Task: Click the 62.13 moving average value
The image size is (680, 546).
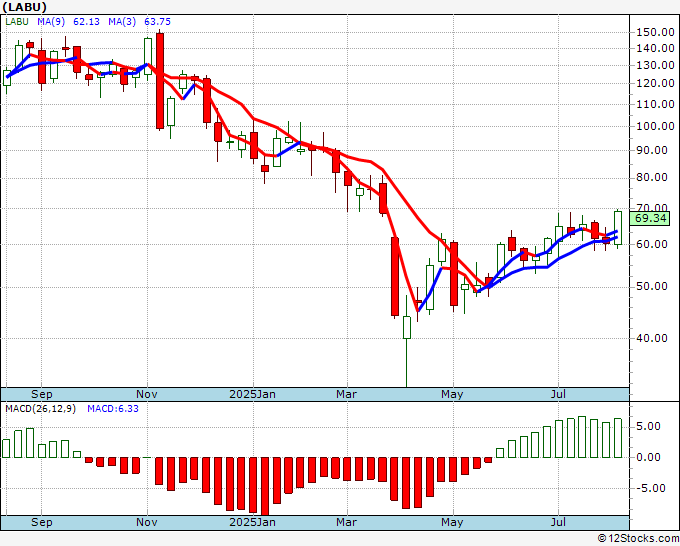Action: (86, 22)
